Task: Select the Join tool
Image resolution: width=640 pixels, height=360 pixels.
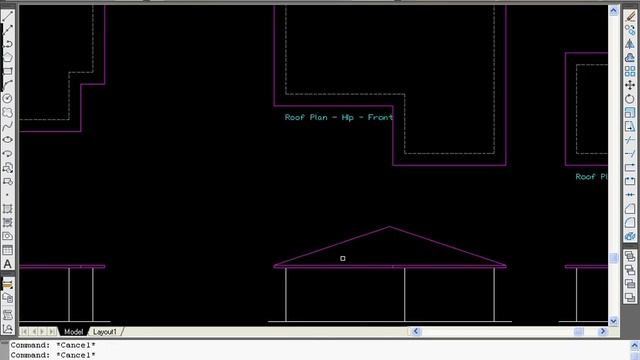Action: (x=630, y=195)
